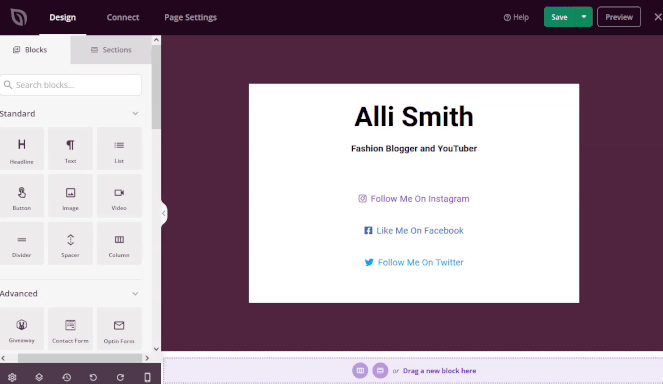Click the Instagram icon beside Follow Me
The height and width of the screenshot is (384, 663).
click(x=362, y=198)
